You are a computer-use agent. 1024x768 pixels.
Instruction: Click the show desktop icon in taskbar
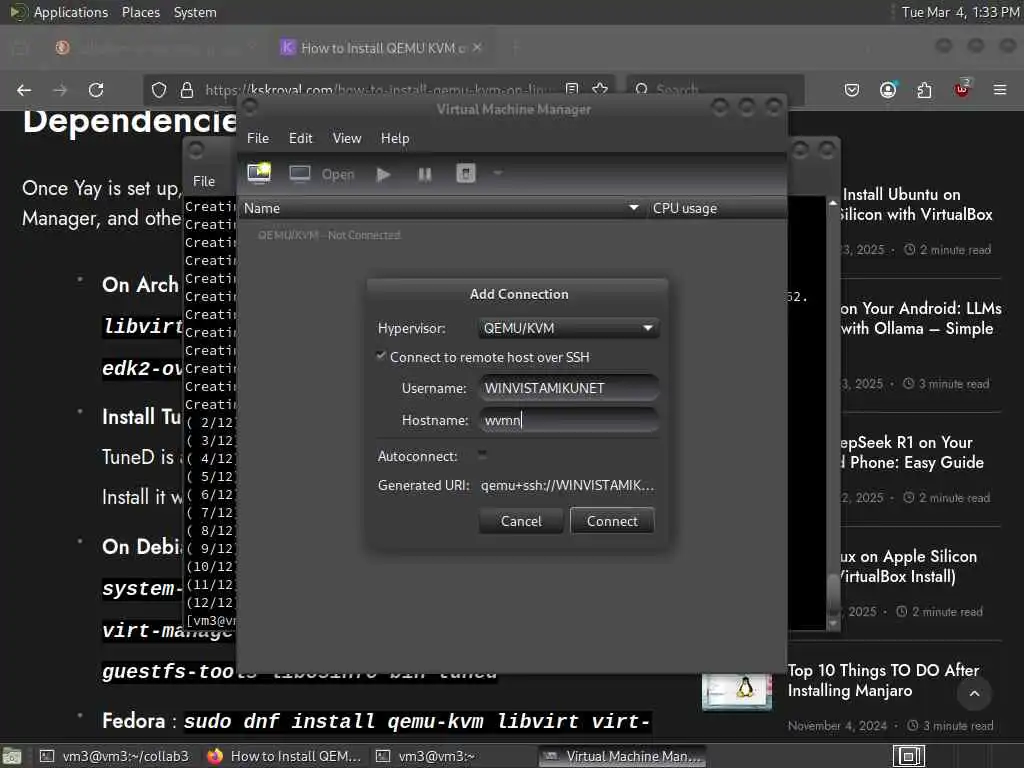click(x=12, y=756)
